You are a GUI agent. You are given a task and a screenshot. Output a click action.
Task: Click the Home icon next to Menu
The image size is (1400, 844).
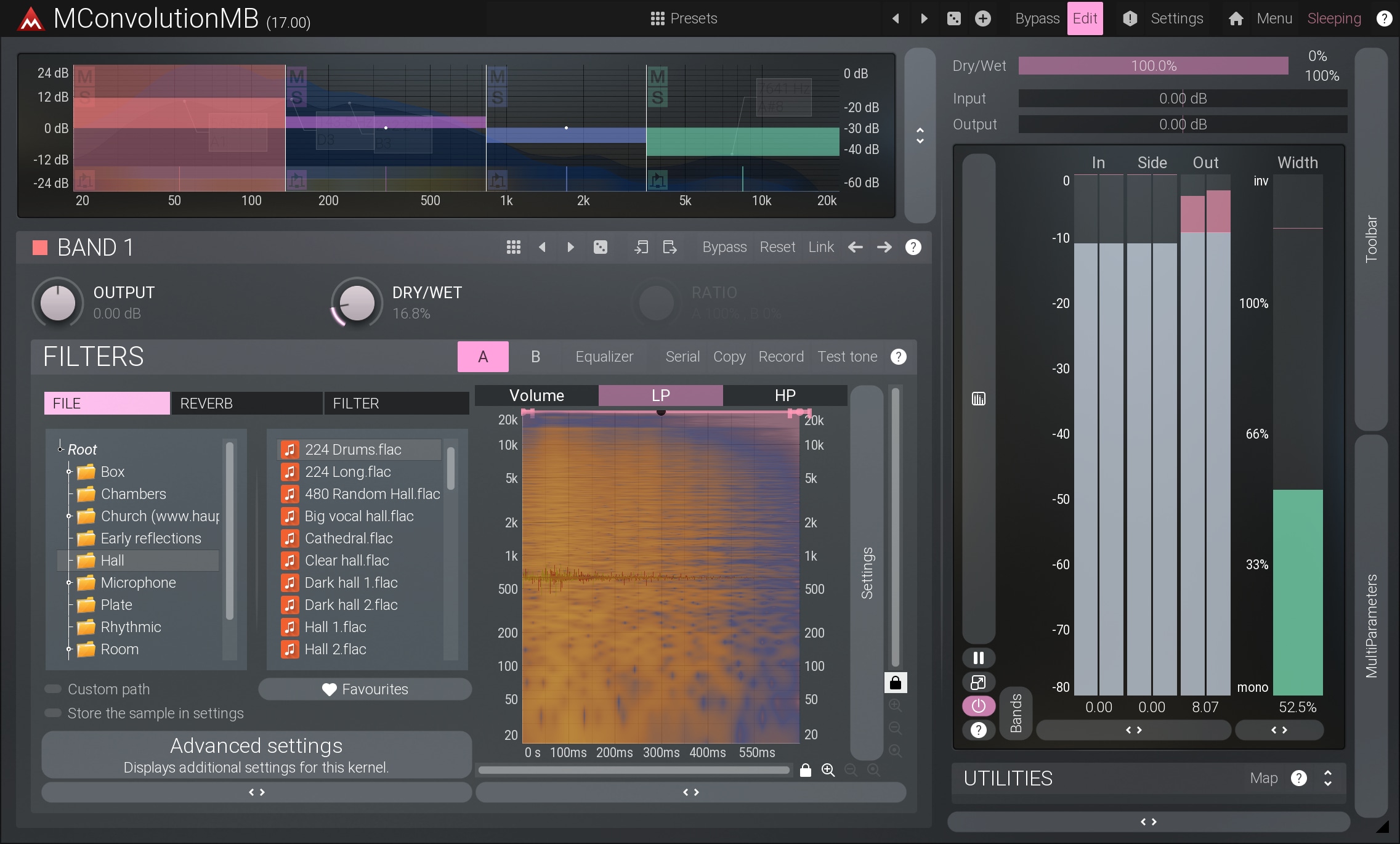pos(1236,18)
